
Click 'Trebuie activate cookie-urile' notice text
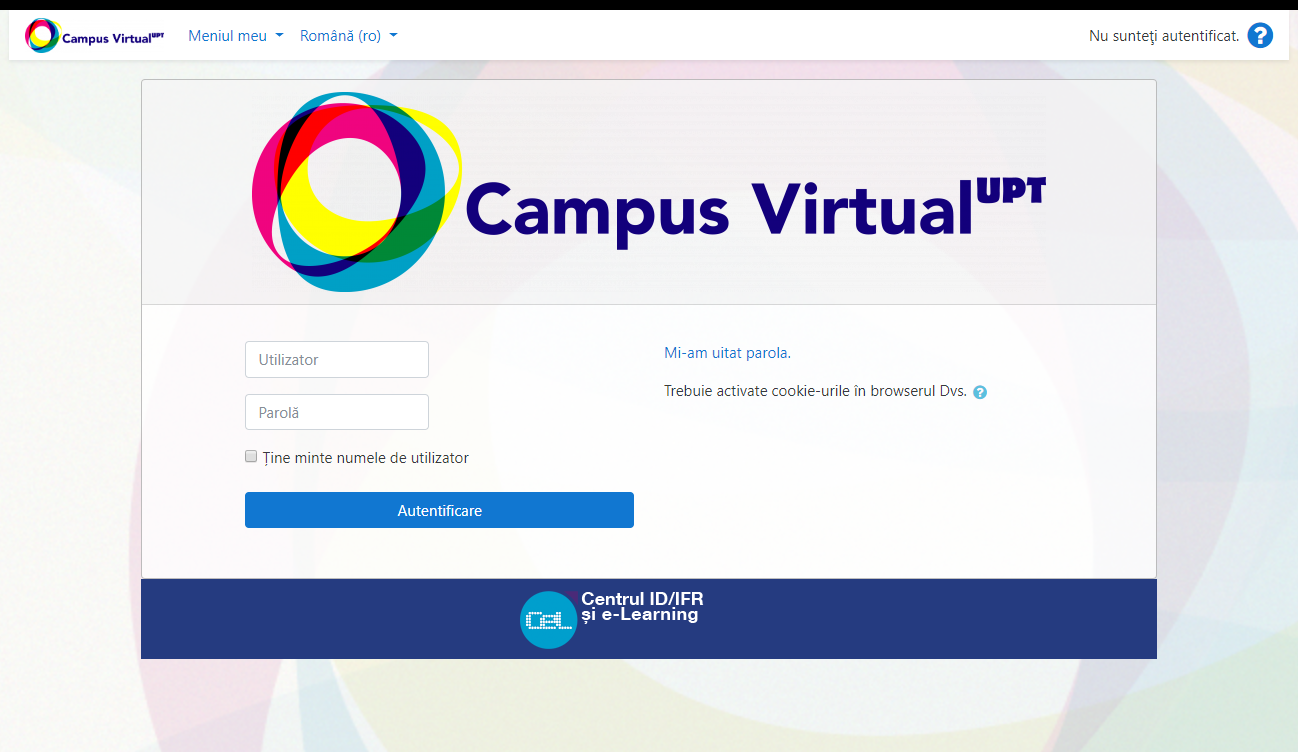(815, 391)
